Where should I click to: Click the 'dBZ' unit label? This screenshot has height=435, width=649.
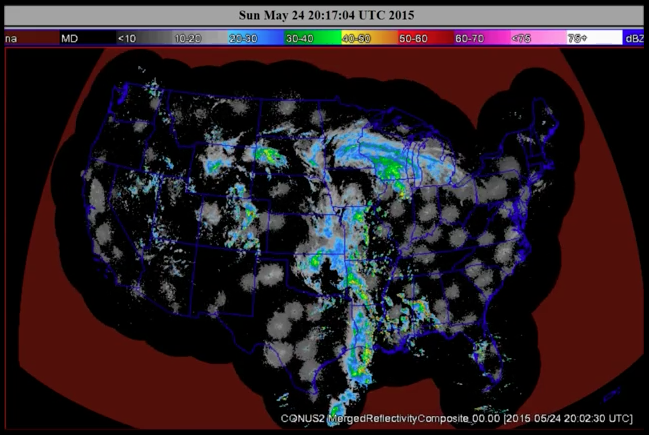coord(635,38)
